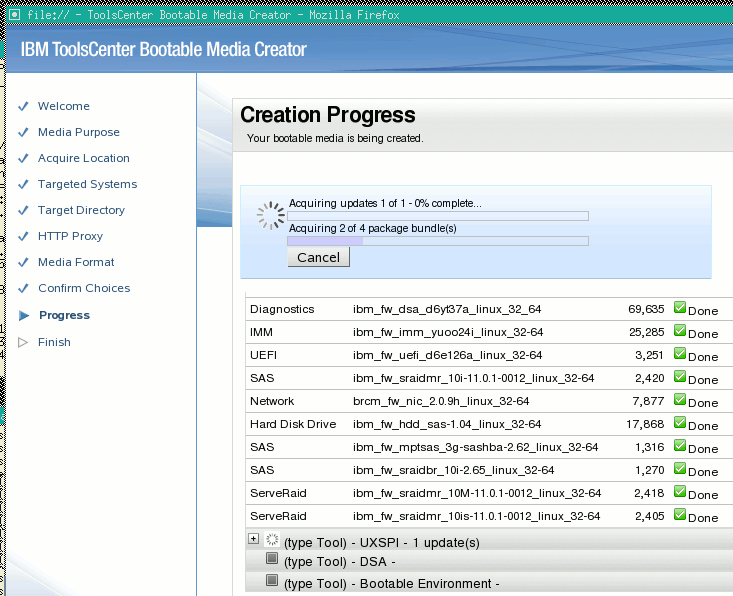The height and width of the screenshot is (596, 733).
Task: Click the (type Tool) - UXSPI - 1 update(s) label
Action: pos(381,543)
